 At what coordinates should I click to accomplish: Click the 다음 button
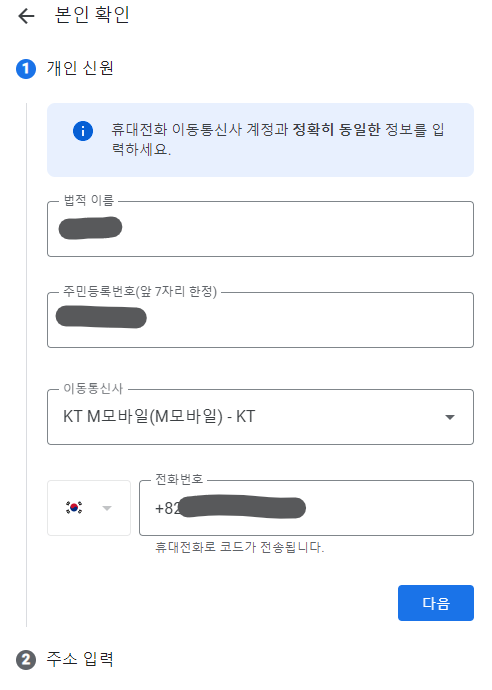point(436,603)
